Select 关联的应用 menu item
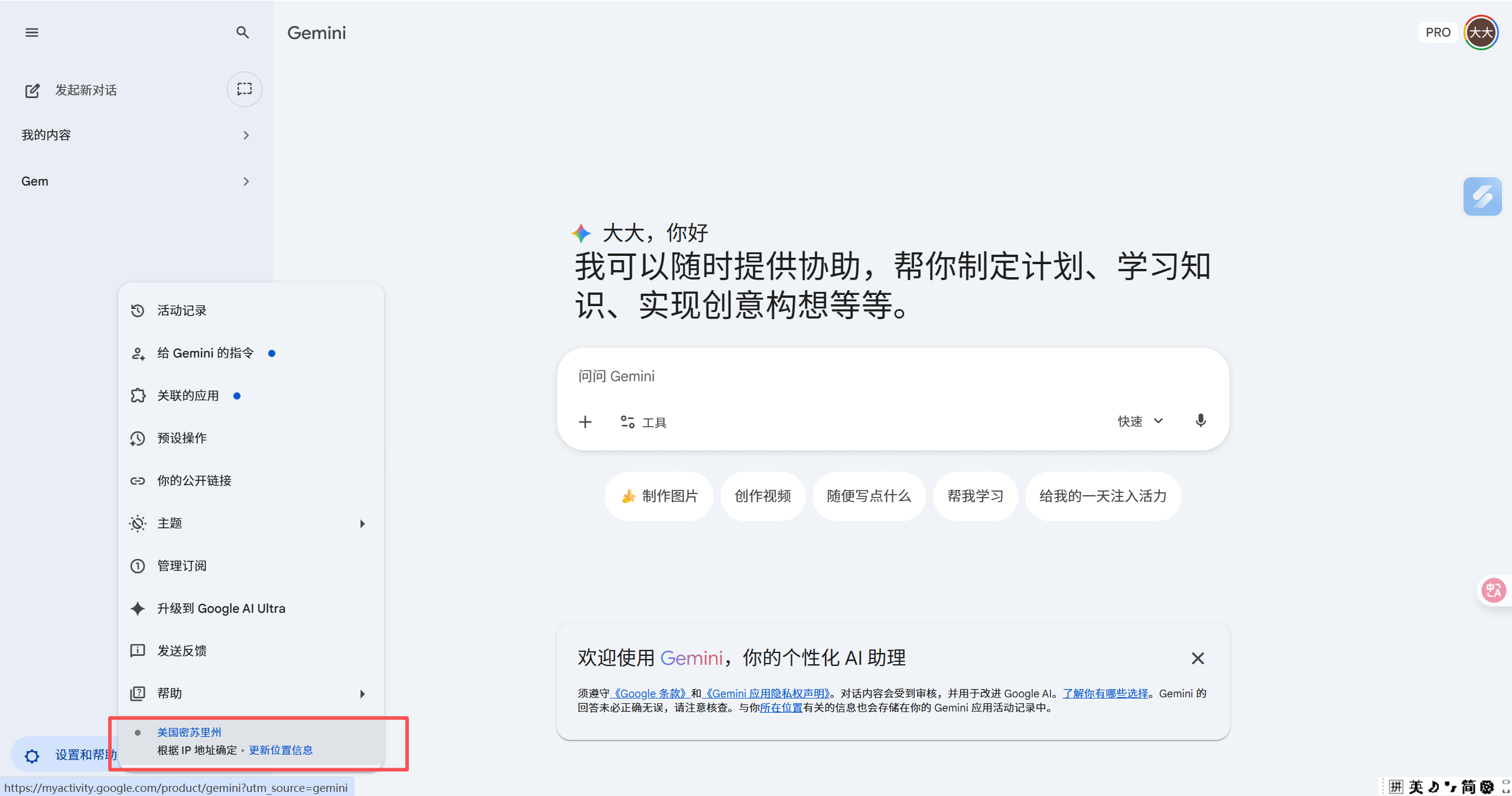The height and width of the screenshot is (796, 1512). point(188,396)
